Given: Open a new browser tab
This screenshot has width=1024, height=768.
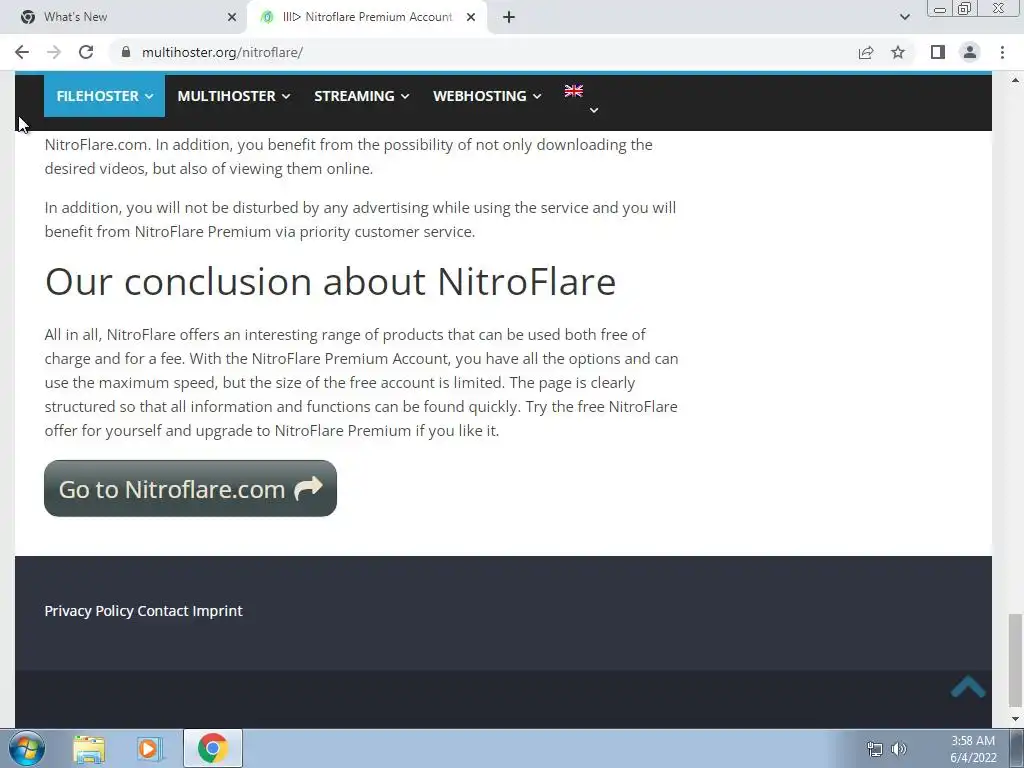Looking at the screenshot, I should pyautogui.click(x=509, y=17).
